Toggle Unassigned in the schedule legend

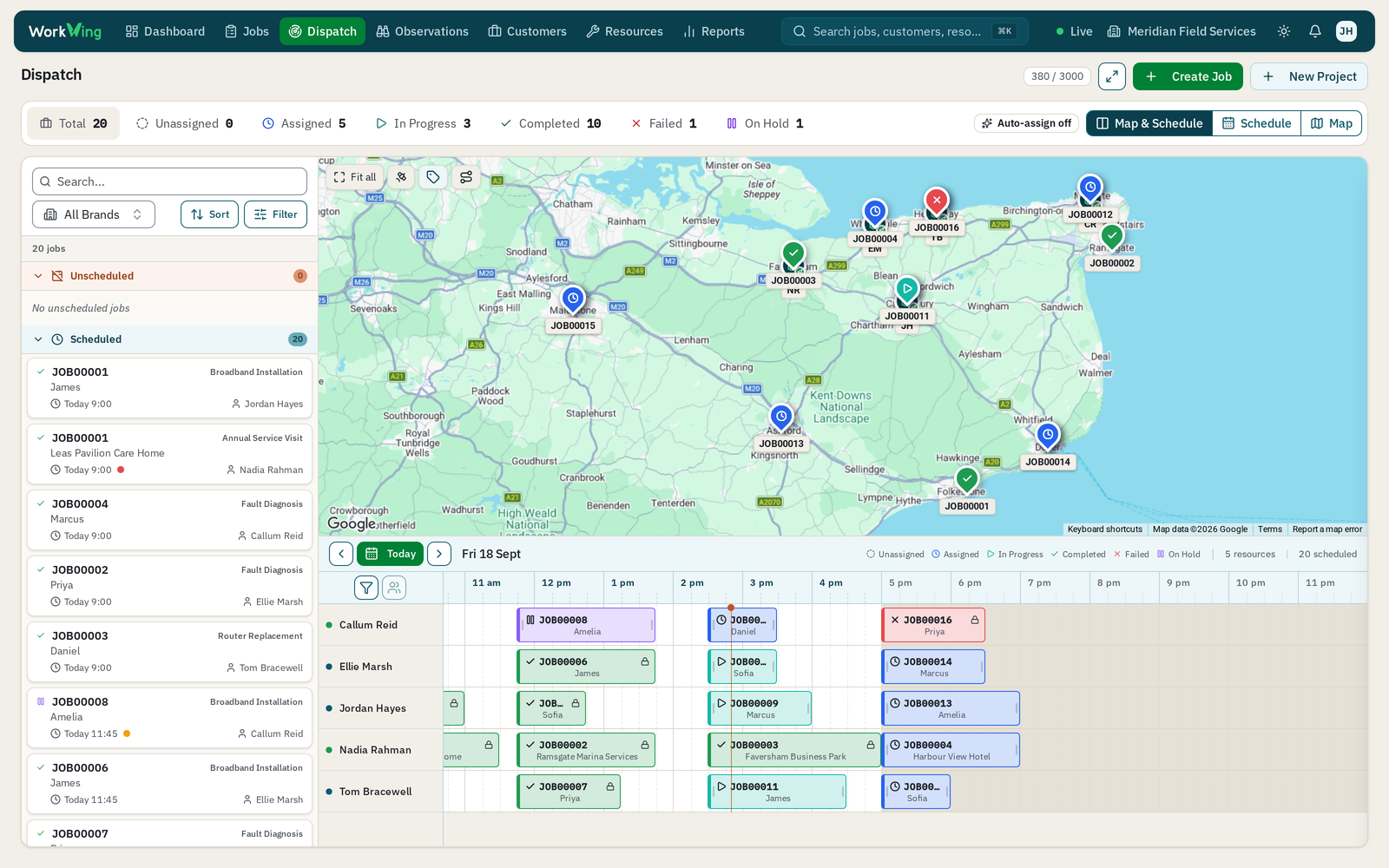click(x=895, y=554)
